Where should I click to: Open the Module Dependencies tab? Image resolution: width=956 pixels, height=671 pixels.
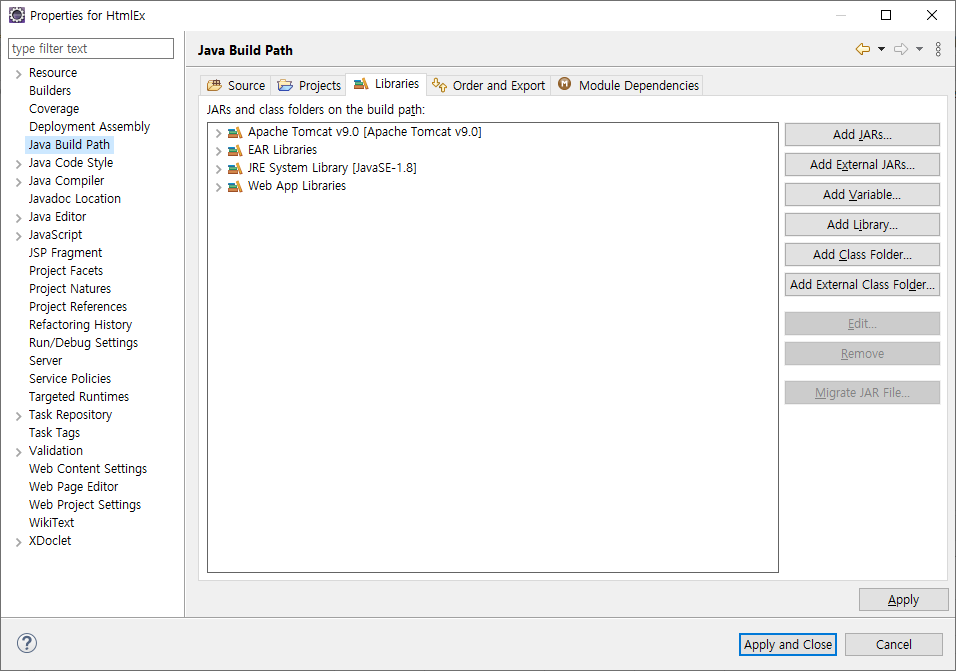628,85
